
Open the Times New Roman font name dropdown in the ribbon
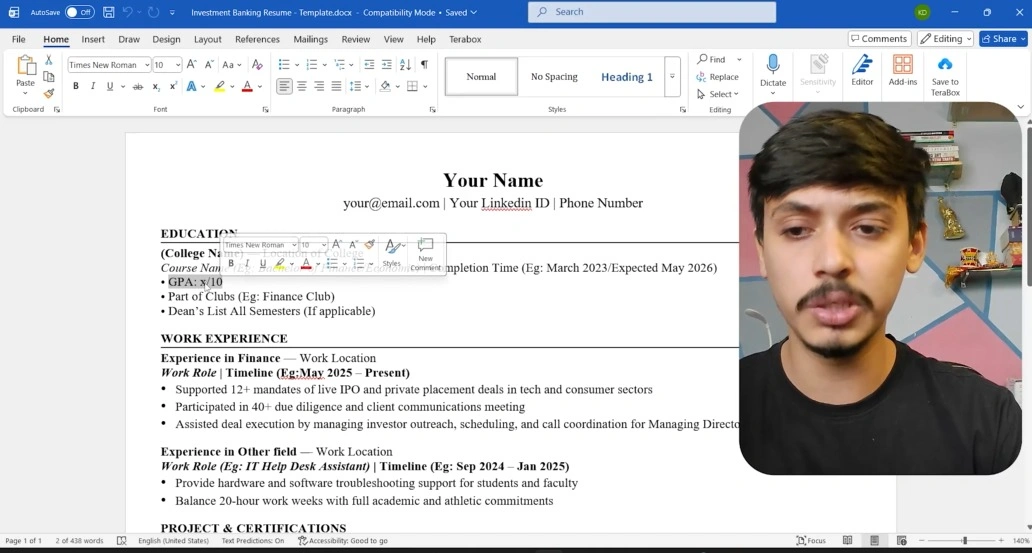click(x=146, y=65)
